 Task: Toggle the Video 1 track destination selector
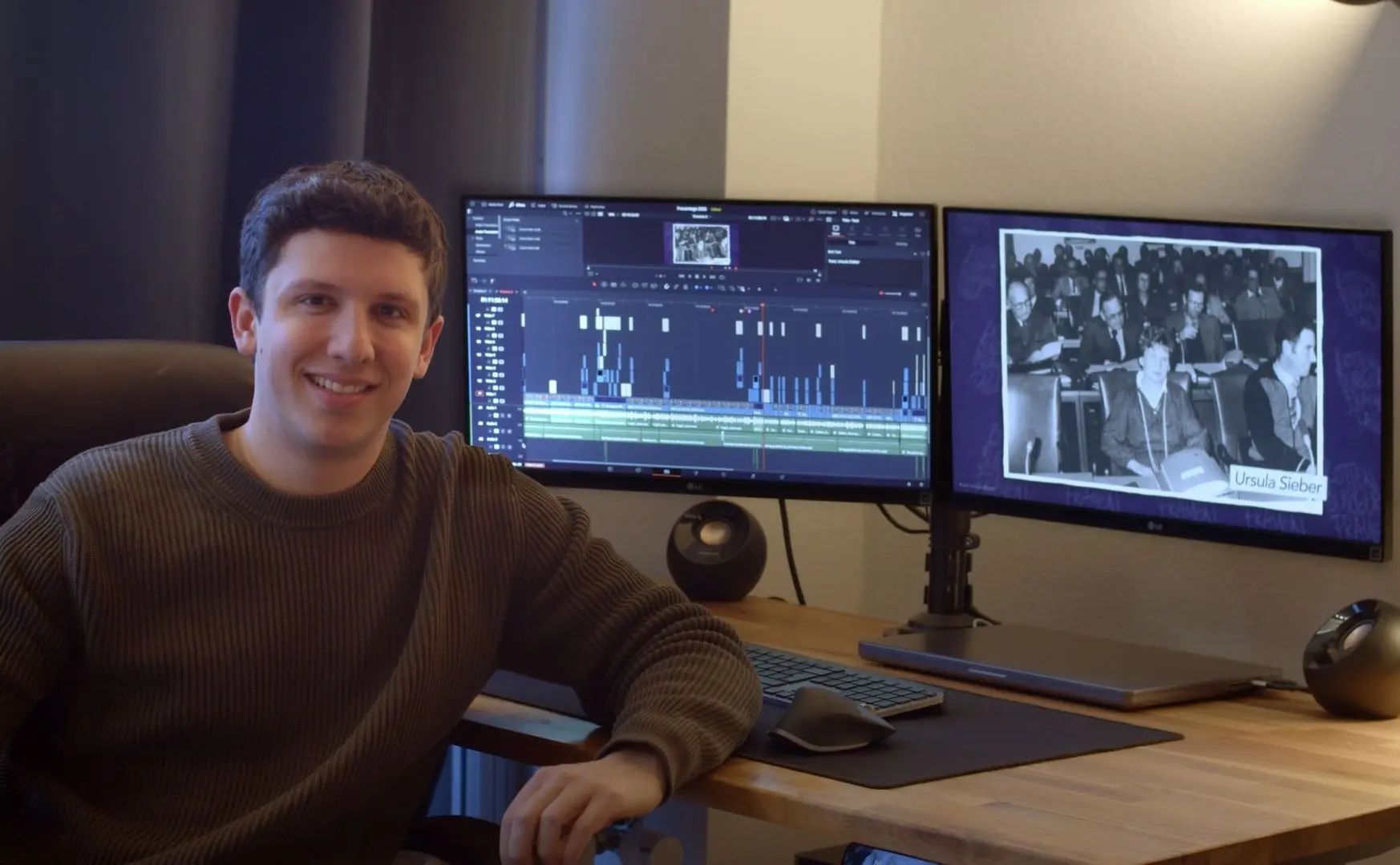coord(479,394)
